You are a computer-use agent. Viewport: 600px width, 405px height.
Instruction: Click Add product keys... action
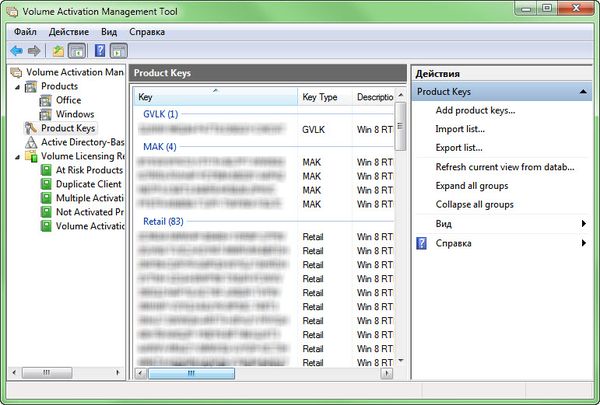(475, 111)
